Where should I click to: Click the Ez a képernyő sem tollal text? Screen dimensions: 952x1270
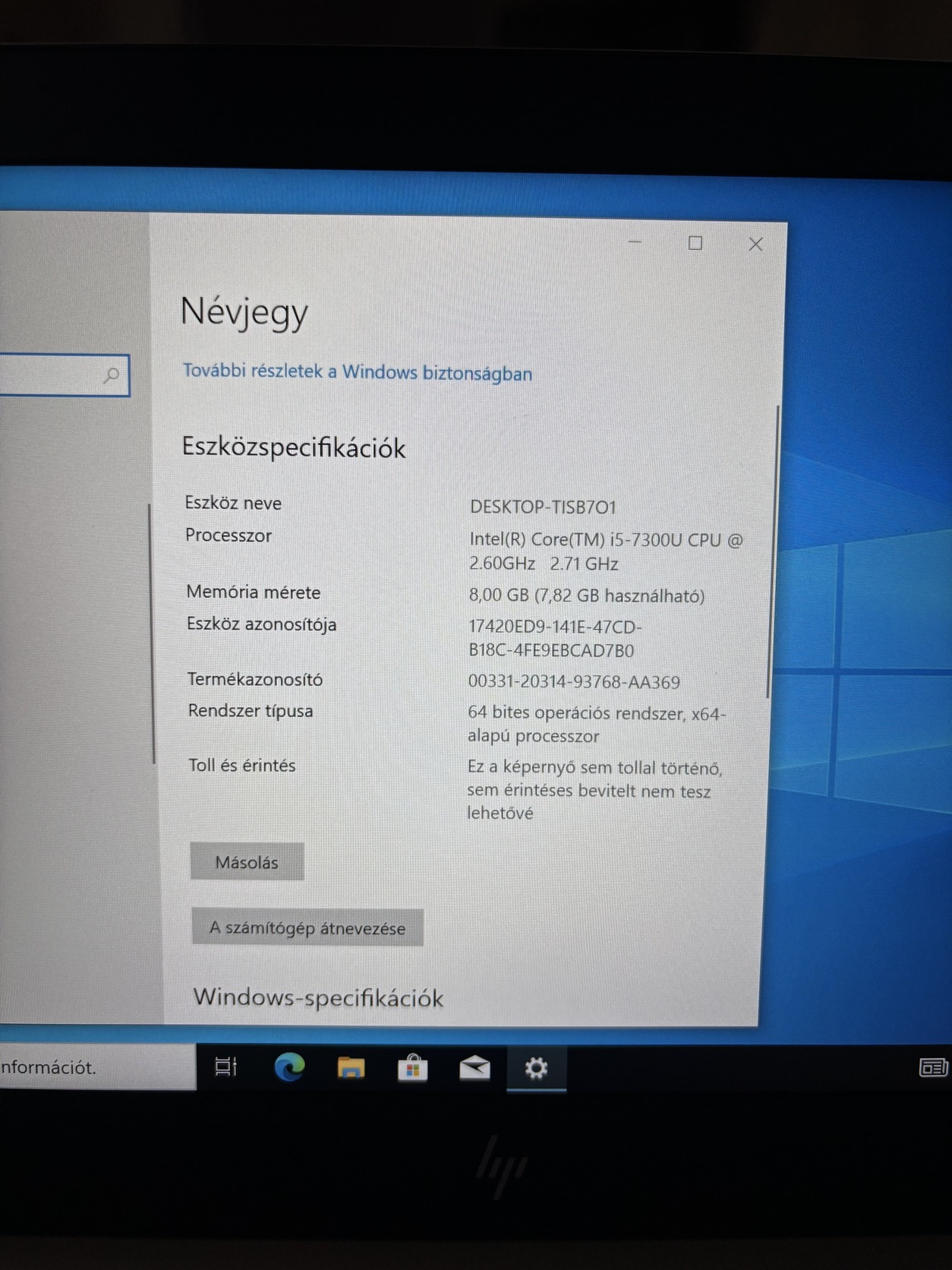coord(594,790)
